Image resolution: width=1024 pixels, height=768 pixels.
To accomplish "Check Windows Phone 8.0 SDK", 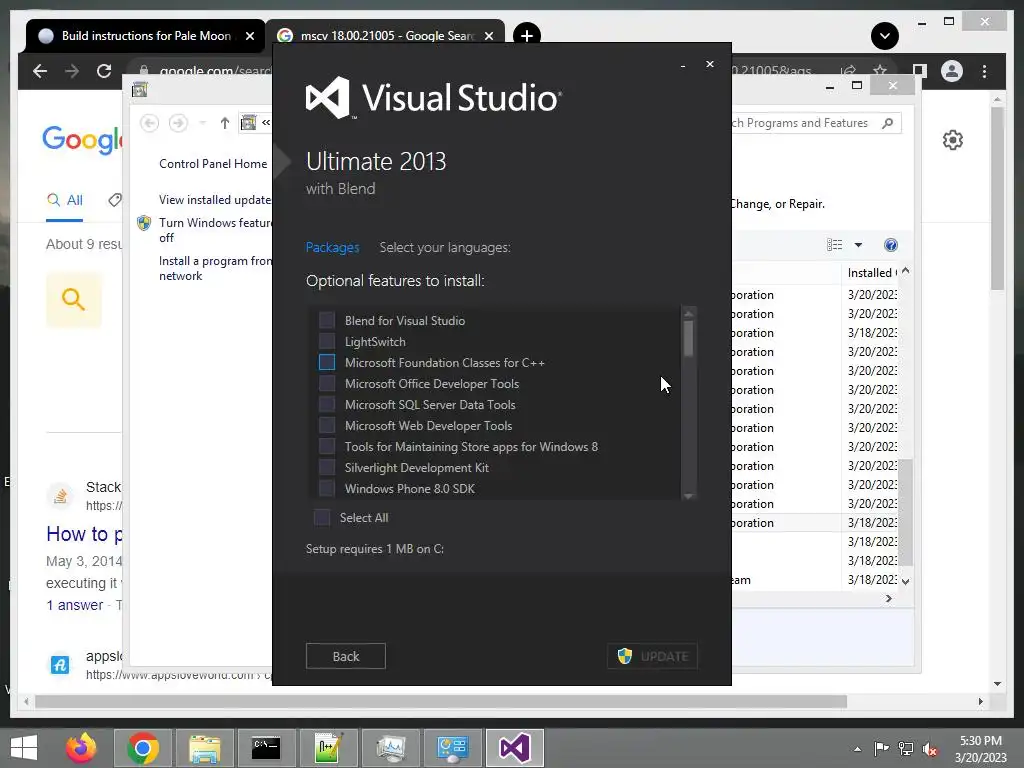I will click(x=327, y=488).
